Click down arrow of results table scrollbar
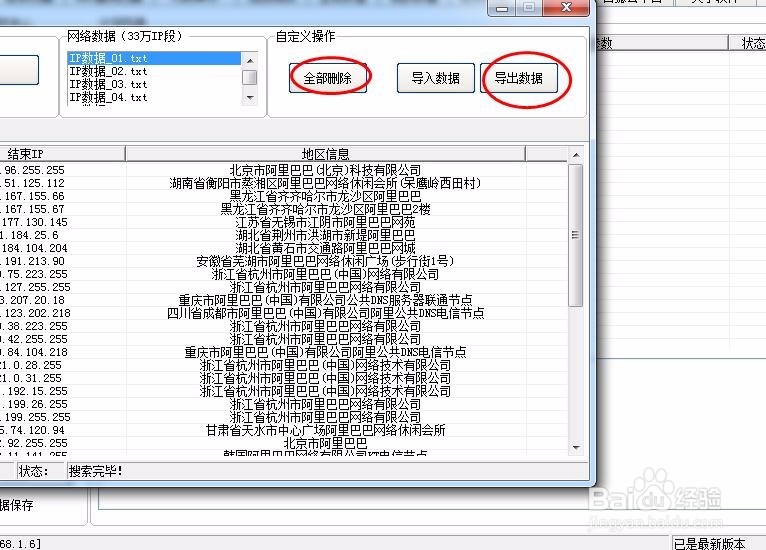766x550 pixels. [576, 447]
